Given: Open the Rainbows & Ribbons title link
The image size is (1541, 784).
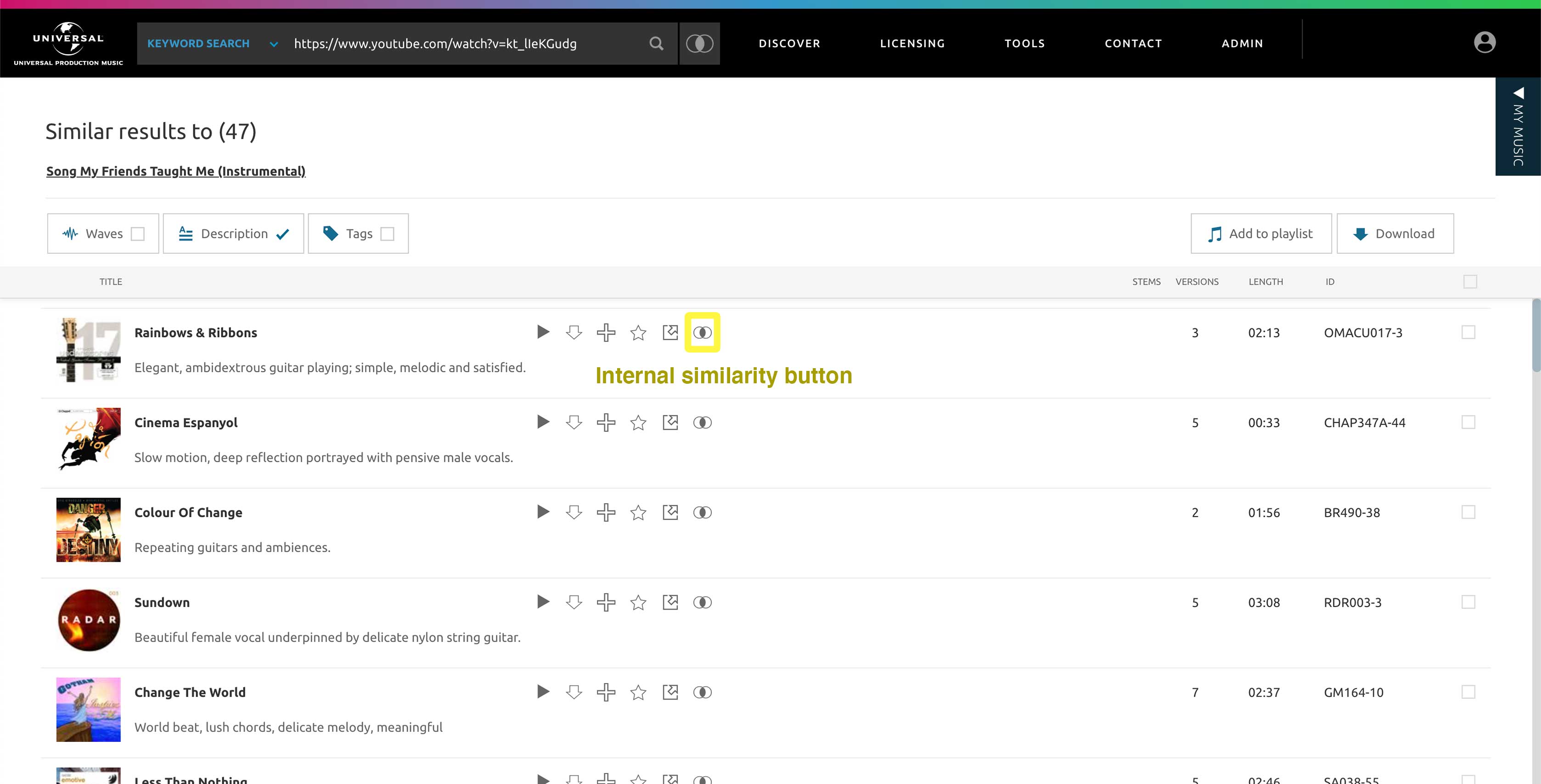Looking at the screenshot, I should point(196,333).
